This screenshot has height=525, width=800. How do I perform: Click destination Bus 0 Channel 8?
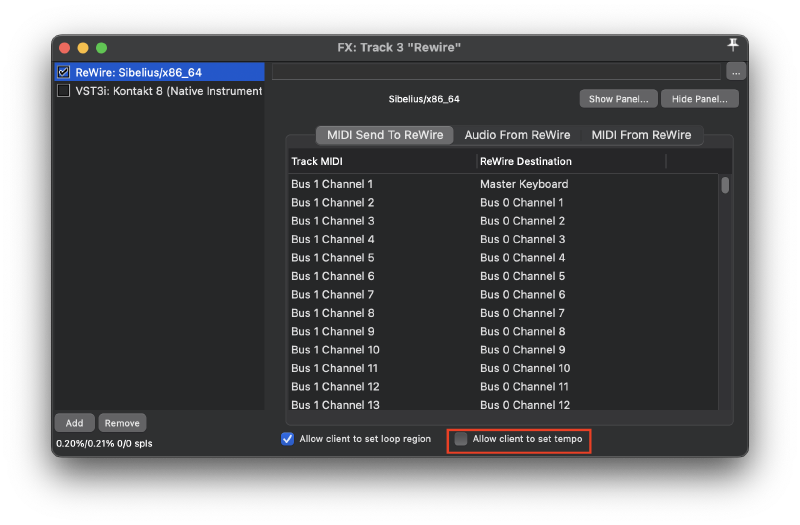pyautogui.click(x=522, y=331)
